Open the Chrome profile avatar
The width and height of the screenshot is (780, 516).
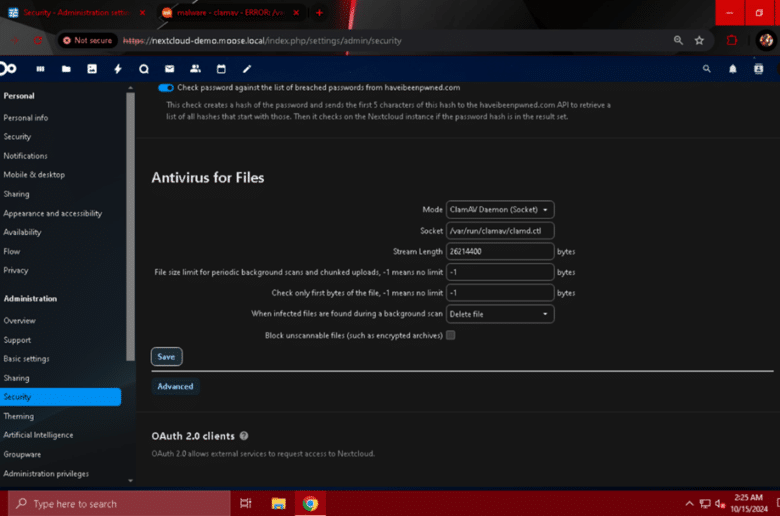(x=766, y=40)
